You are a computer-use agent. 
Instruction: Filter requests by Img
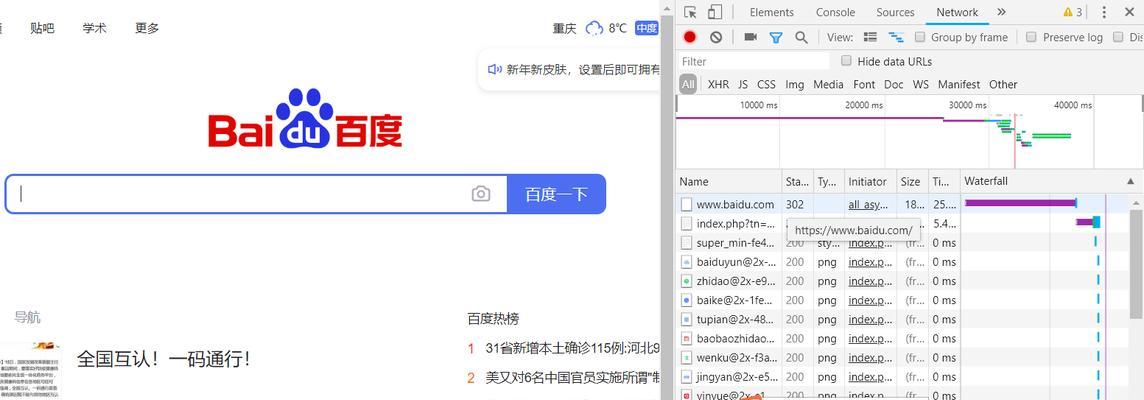795,85
